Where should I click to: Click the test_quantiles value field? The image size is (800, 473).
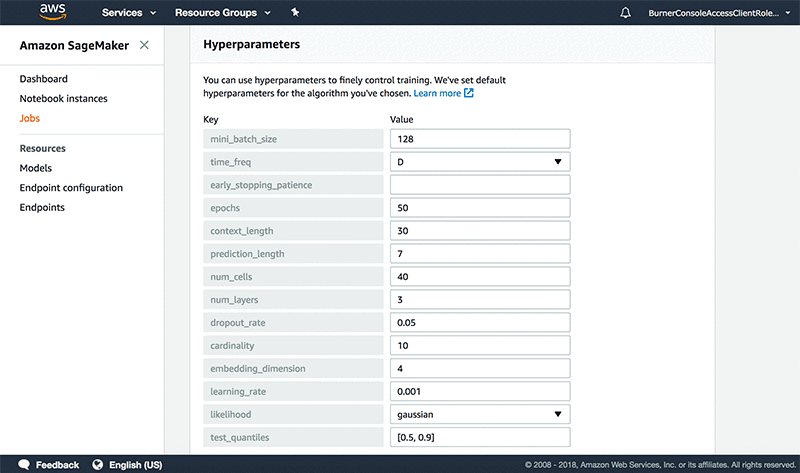(x=480, y=437)
